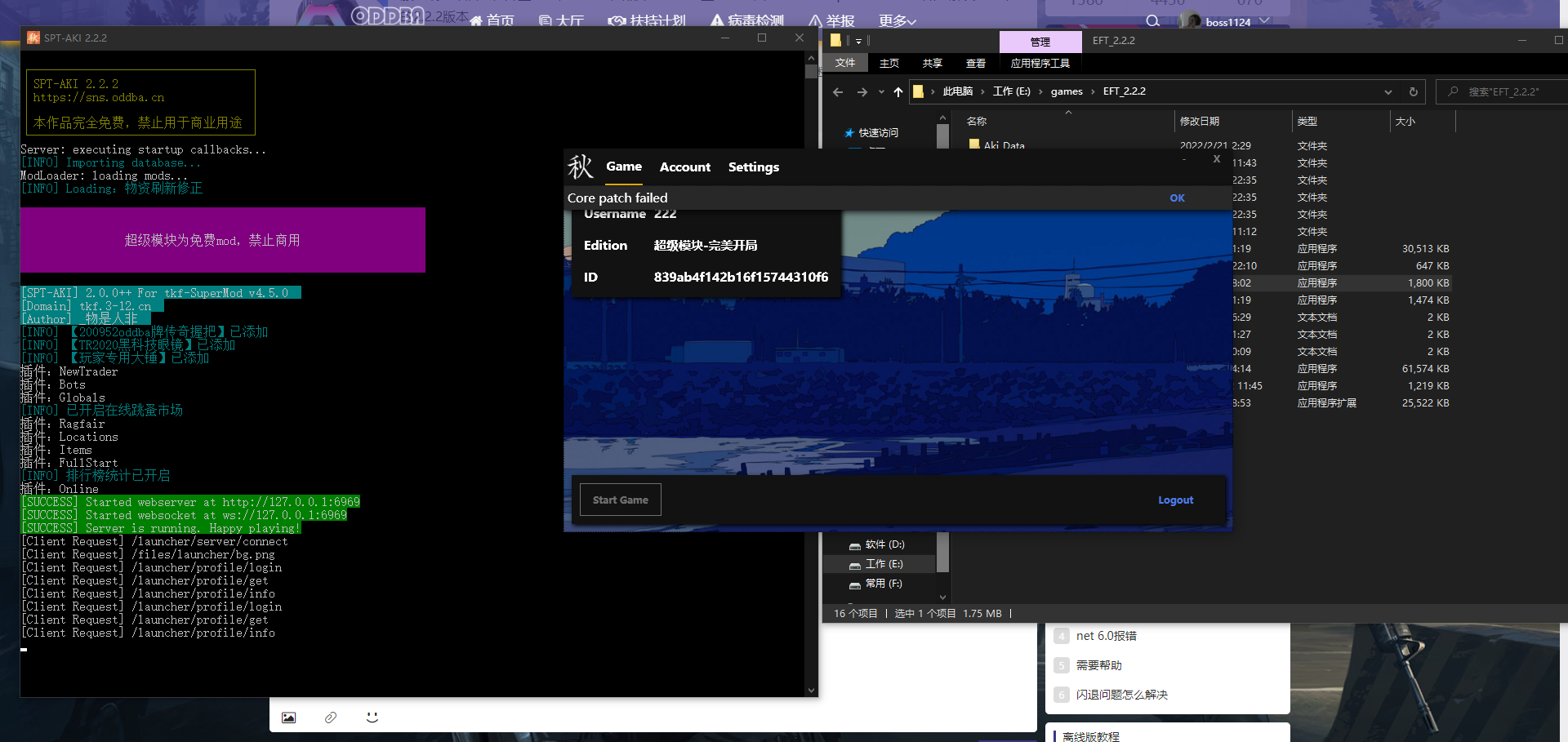Click the File Explorer folder icon in title bar
This screenshot has width=1568, height=742.
pyautogui.click(x=835, y=40)
